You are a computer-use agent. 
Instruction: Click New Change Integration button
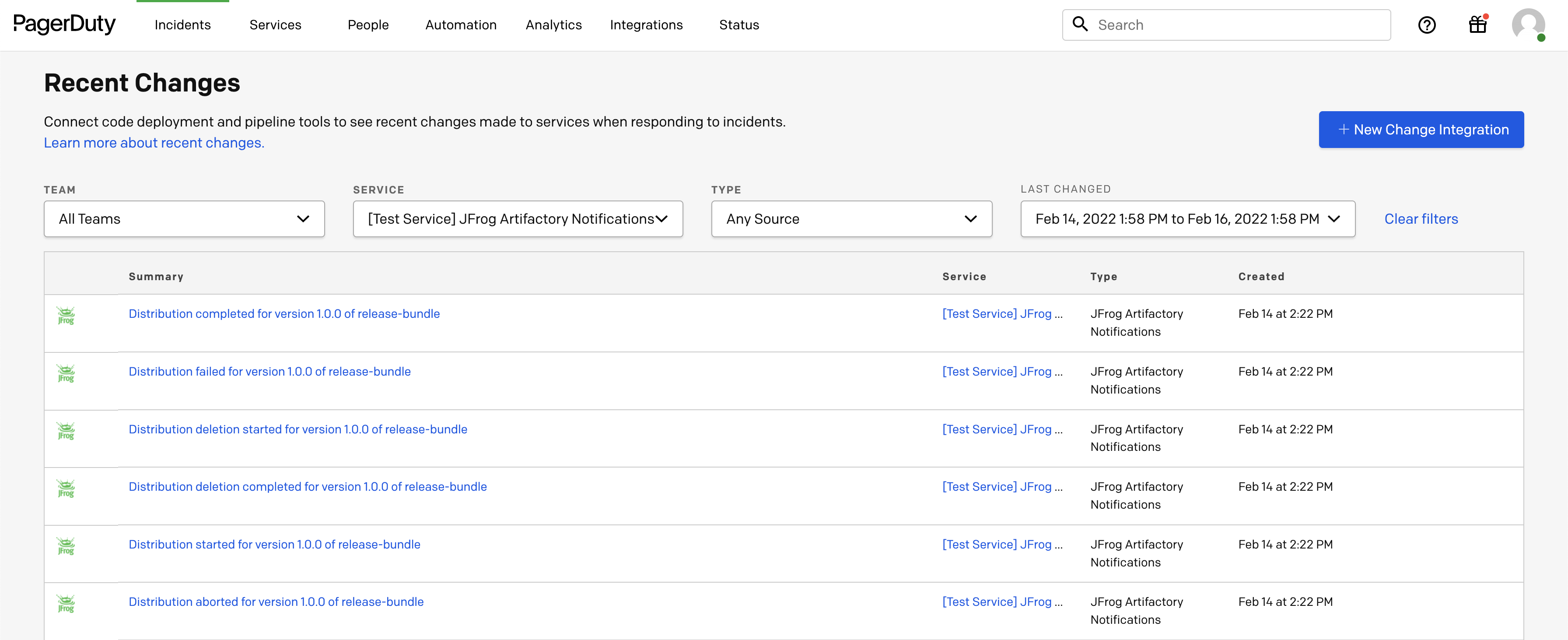click(x=1421, y=130)
